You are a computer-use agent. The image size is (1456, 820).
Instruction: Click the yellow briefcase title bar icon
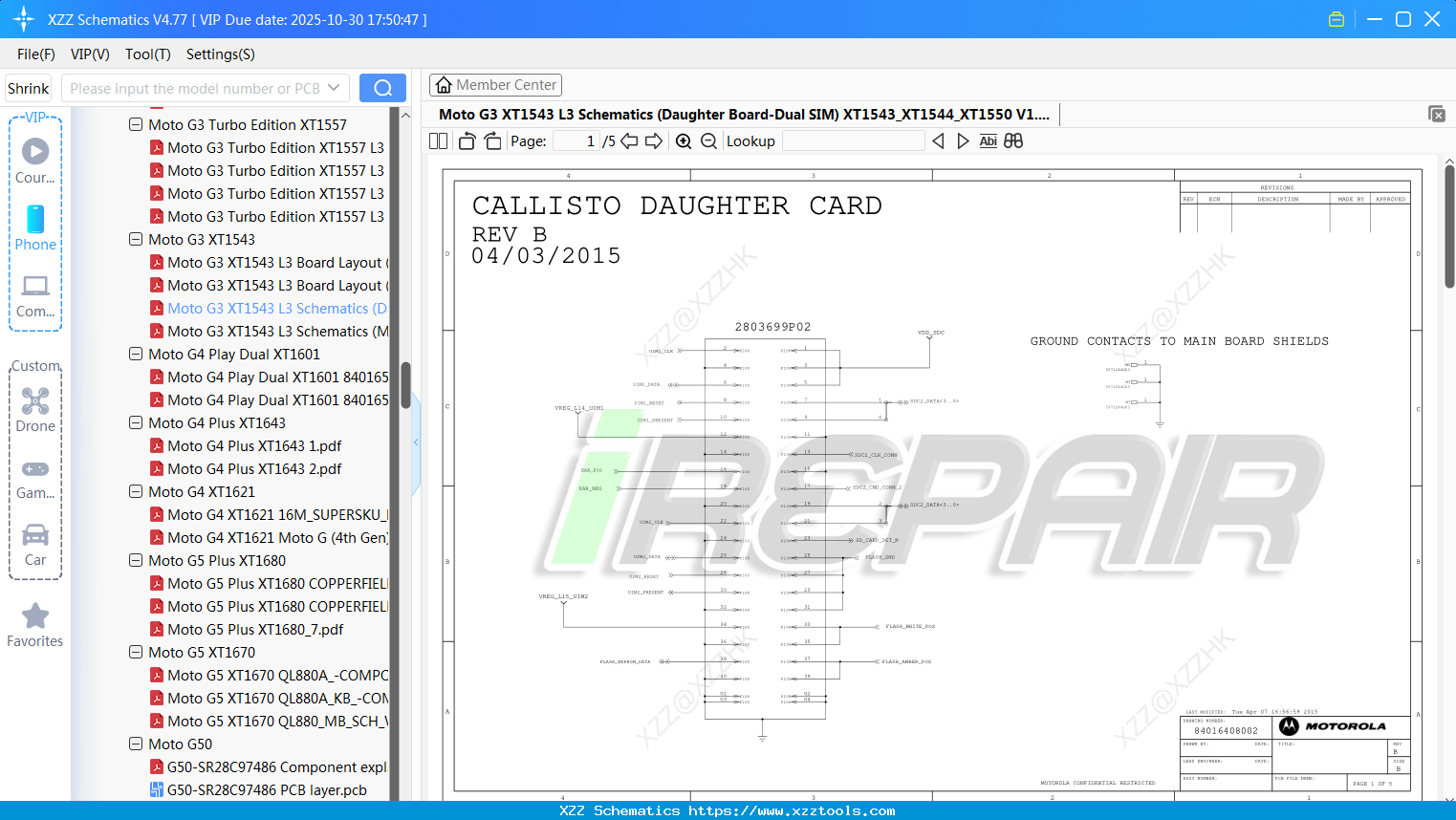(1336, 18)
